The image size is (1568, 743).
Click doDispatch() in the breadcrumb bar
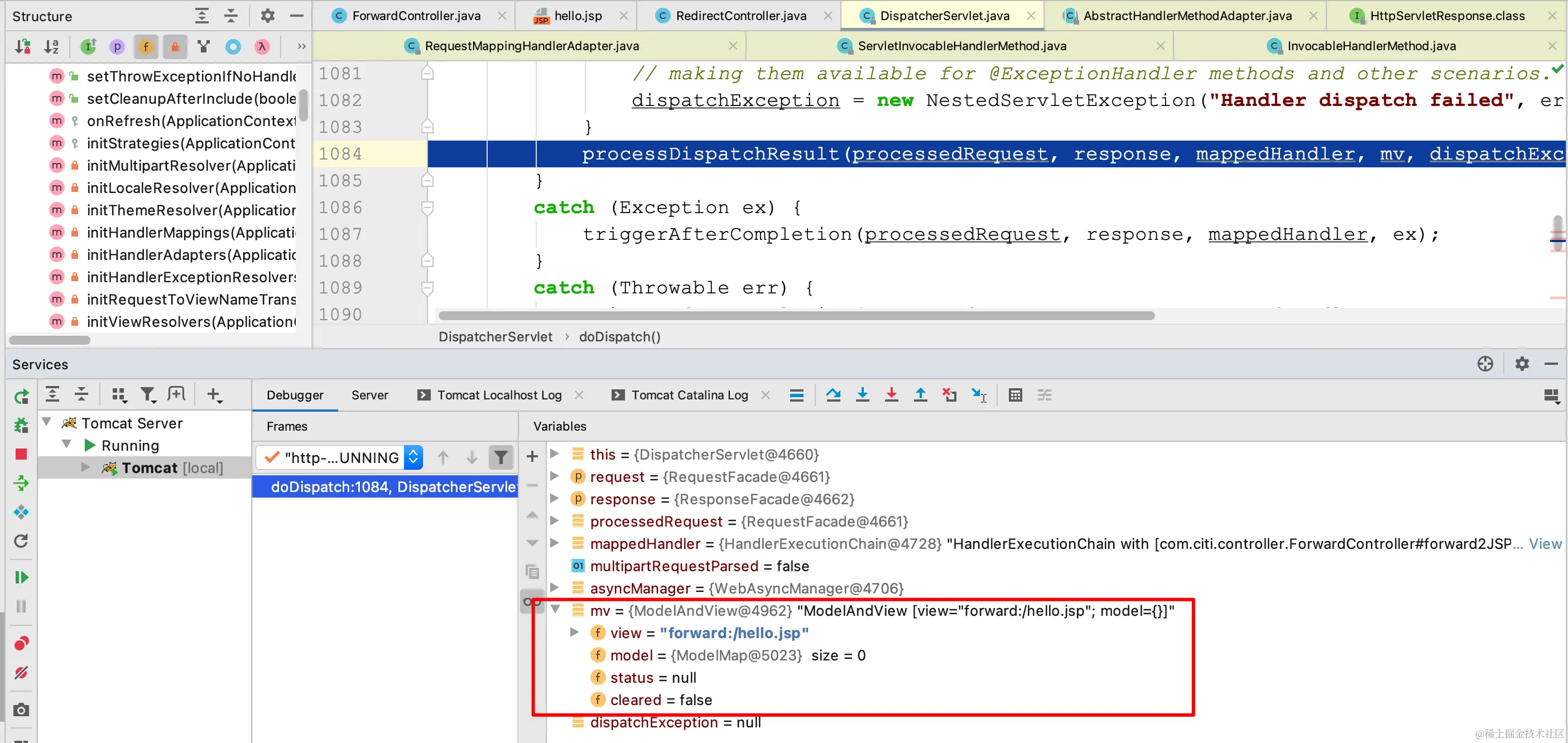click(x=619, y=336)
